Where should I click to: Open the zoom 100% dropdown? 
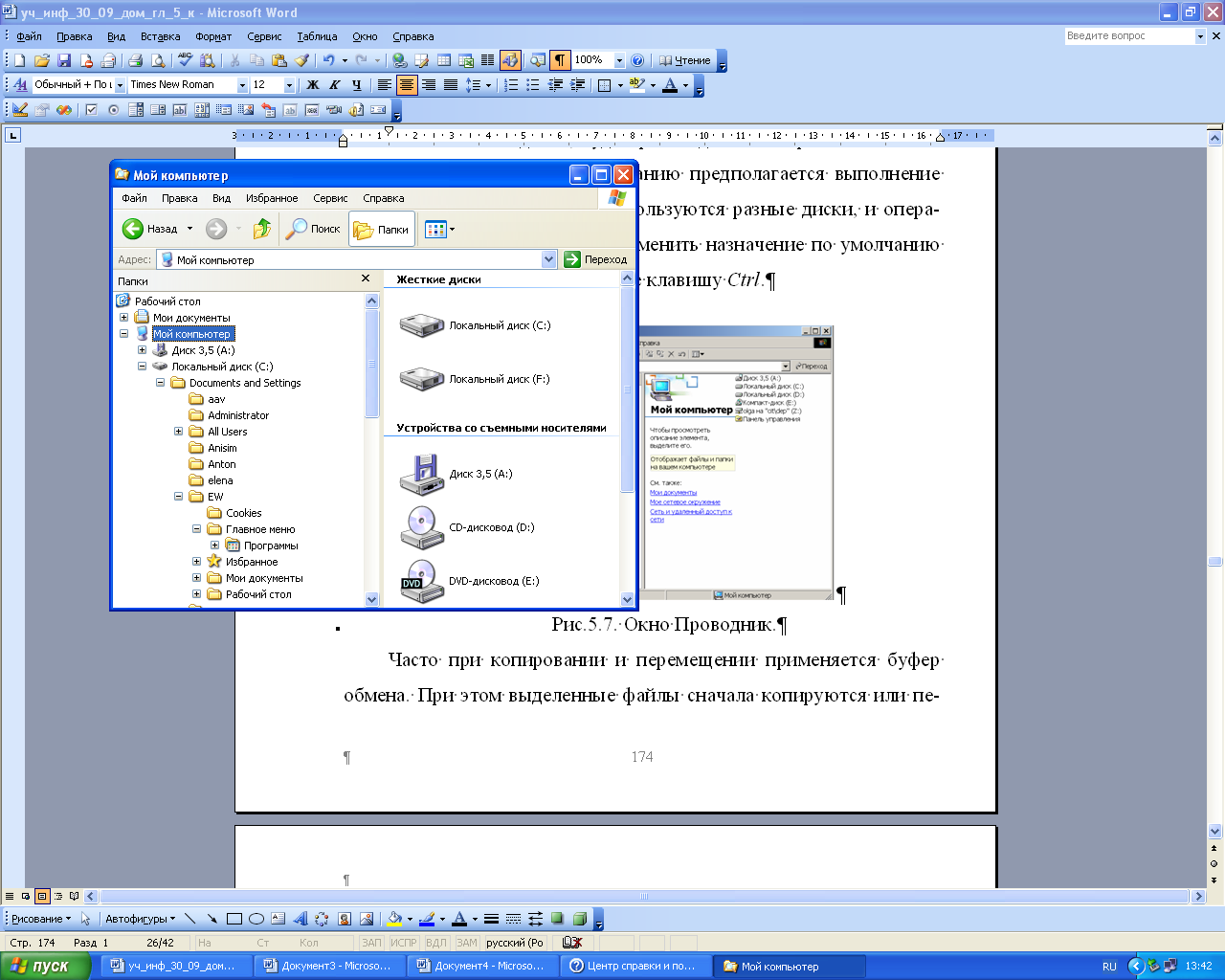[x=619, y=60]
